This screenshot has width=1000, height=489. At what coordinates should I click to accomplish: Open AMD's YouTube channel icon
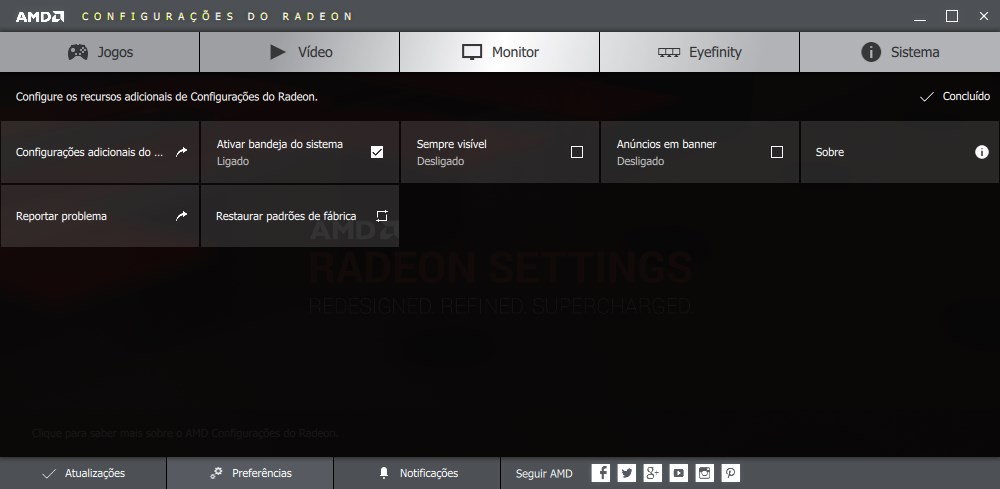(x=679, y=473)
